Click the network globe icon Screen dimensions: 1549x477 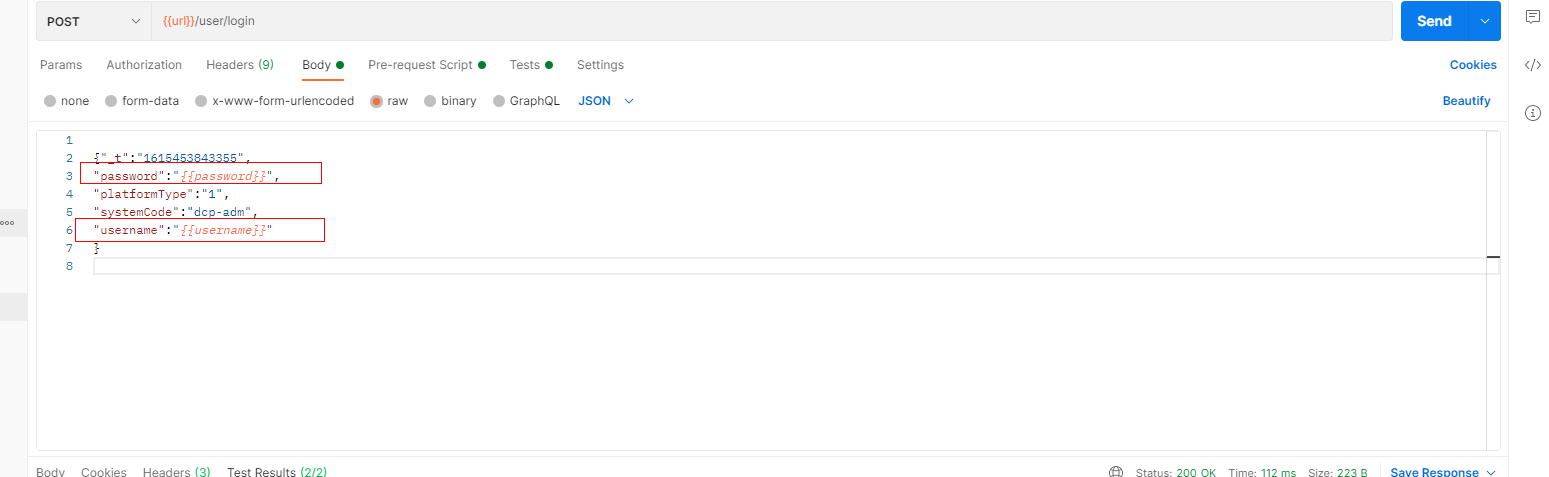click(1116, 472)
